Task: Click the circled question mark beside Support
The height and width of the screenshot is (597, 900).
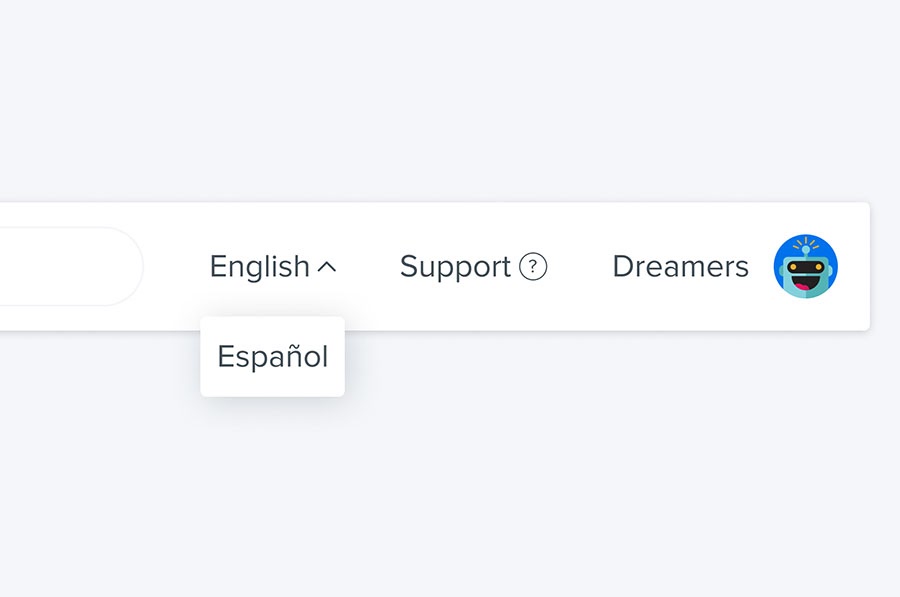Action: point(533,266)
